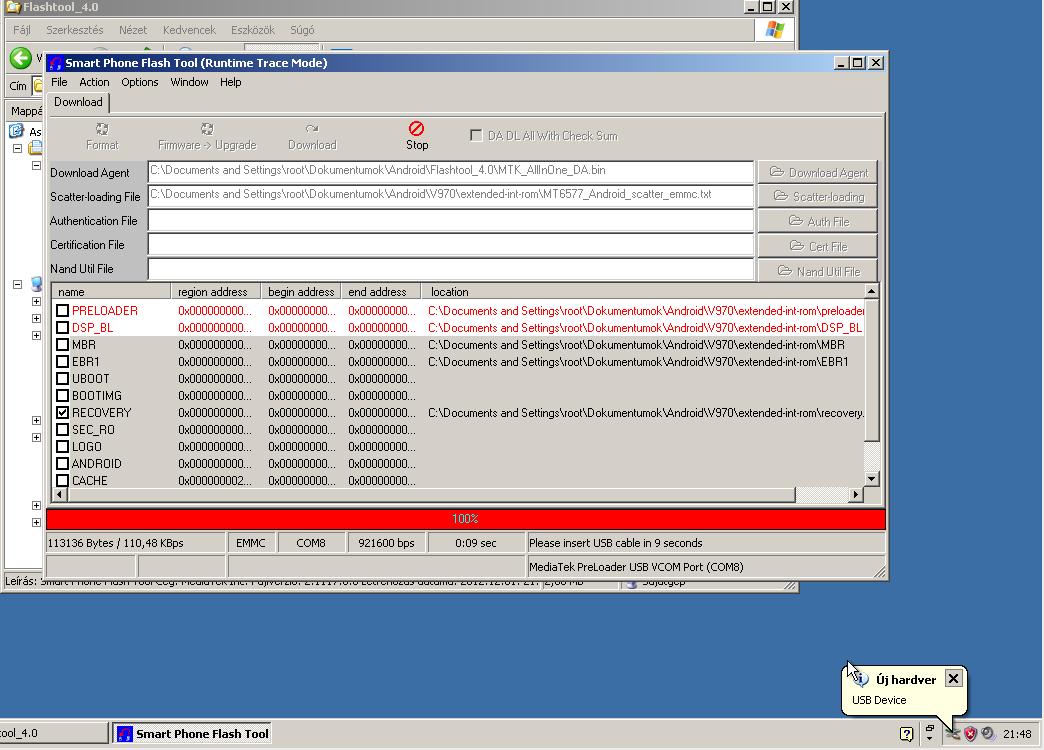Open Kedvencek menu in Flashtool_4.0 window

click(189, 30)
